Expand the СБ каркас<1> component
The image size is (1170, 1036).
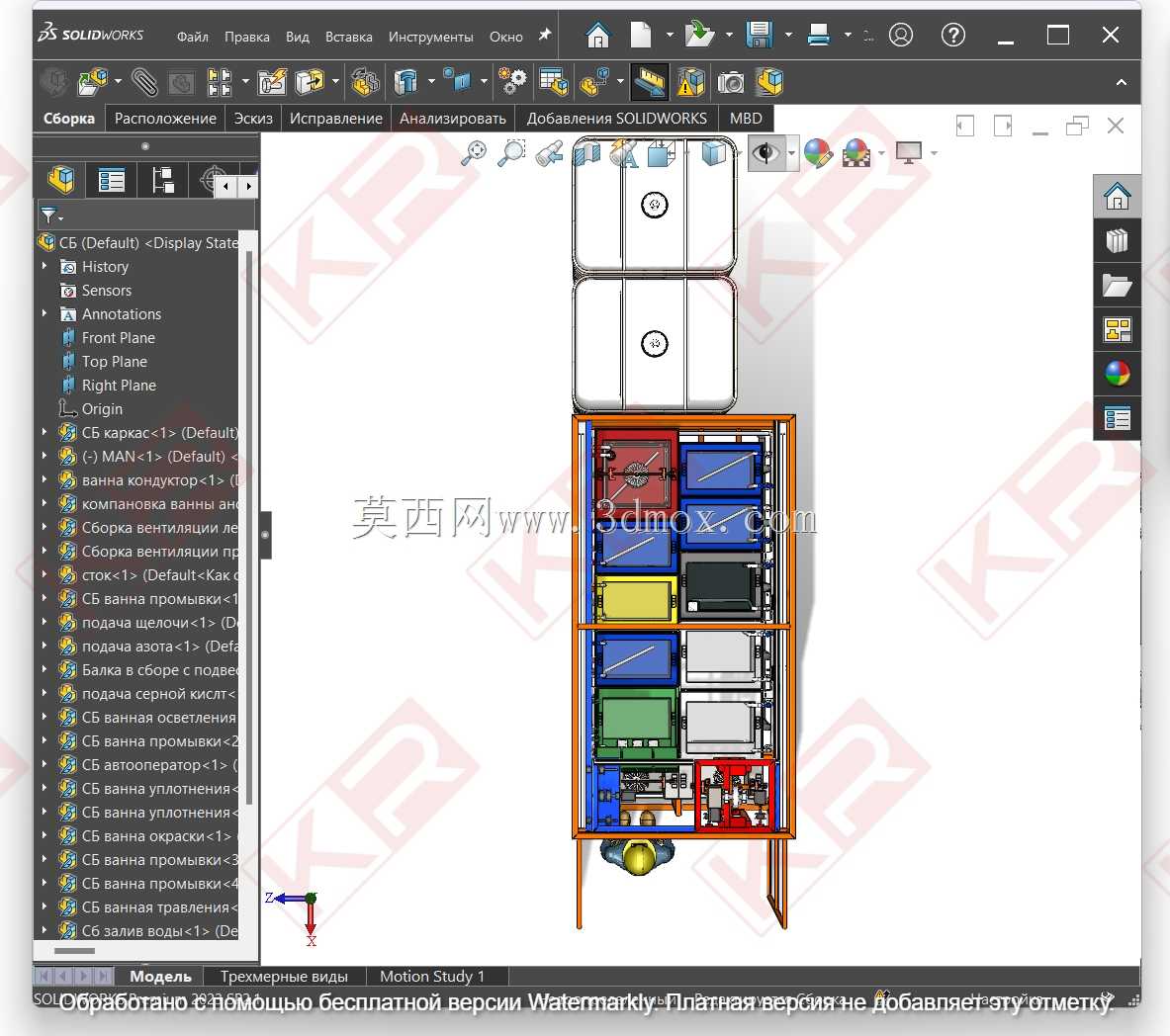tap(45, 432)
